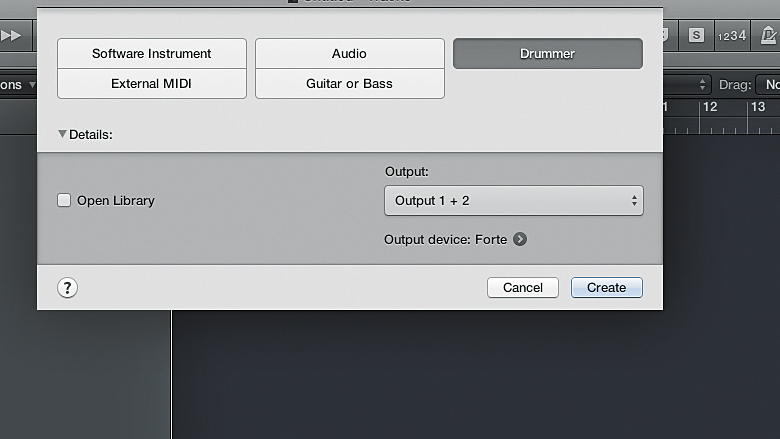Collapse the Details disclosure triangle
Screen dimensions: 780x439
62,134
